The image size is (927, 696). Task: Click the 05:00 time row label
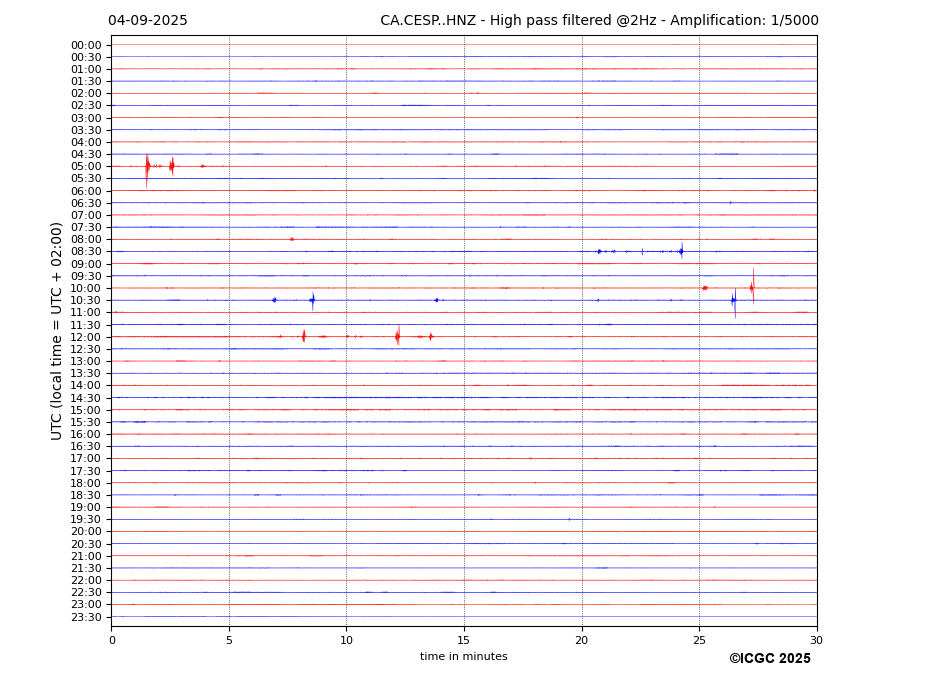click(x=86, y=167)
